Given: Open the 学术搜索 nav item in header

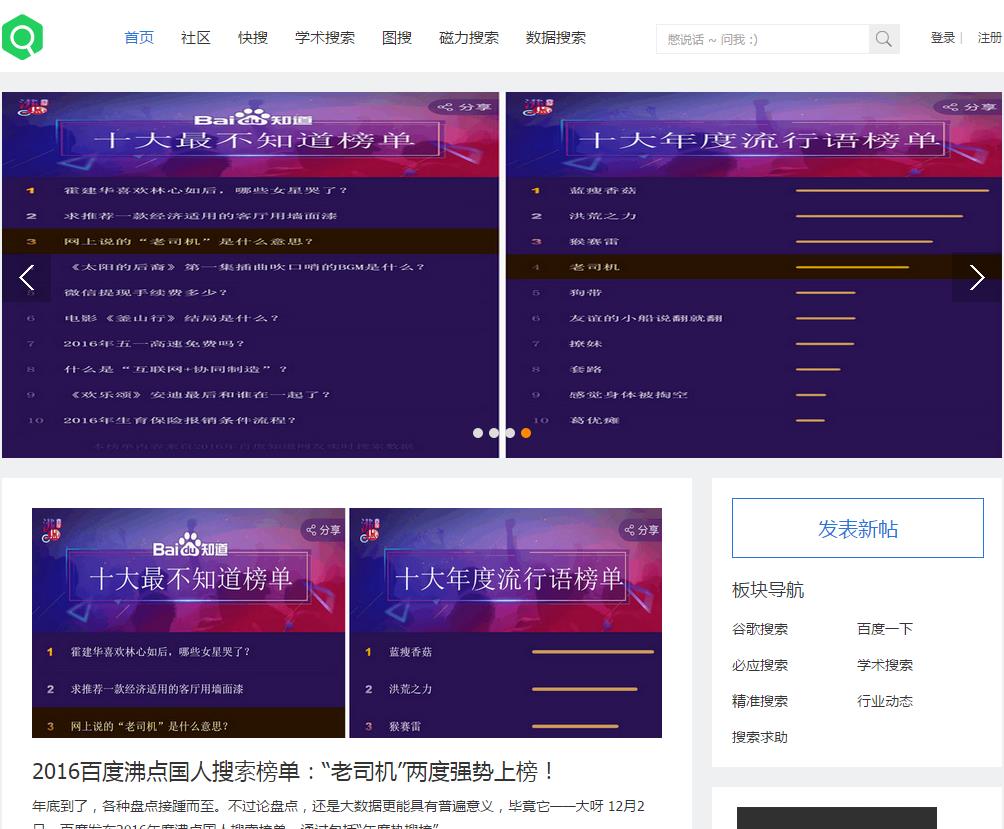Looking at the screenshot, I should point(325,38).
